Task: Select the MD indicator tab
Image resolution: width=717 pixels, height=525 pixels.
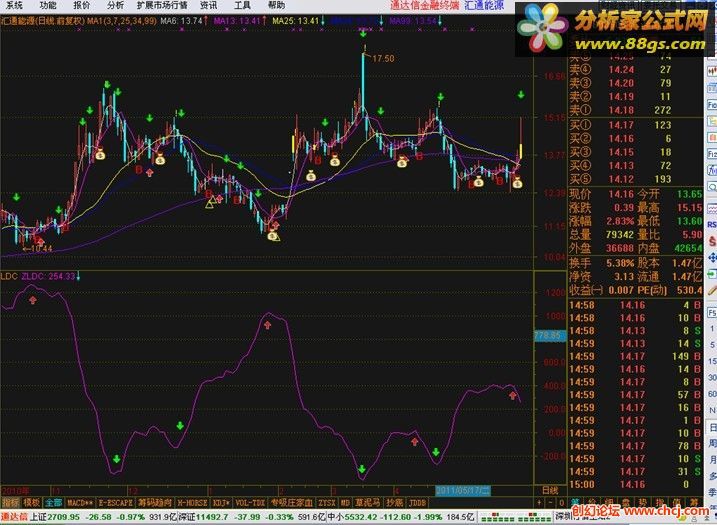Action: pos(345,503)
